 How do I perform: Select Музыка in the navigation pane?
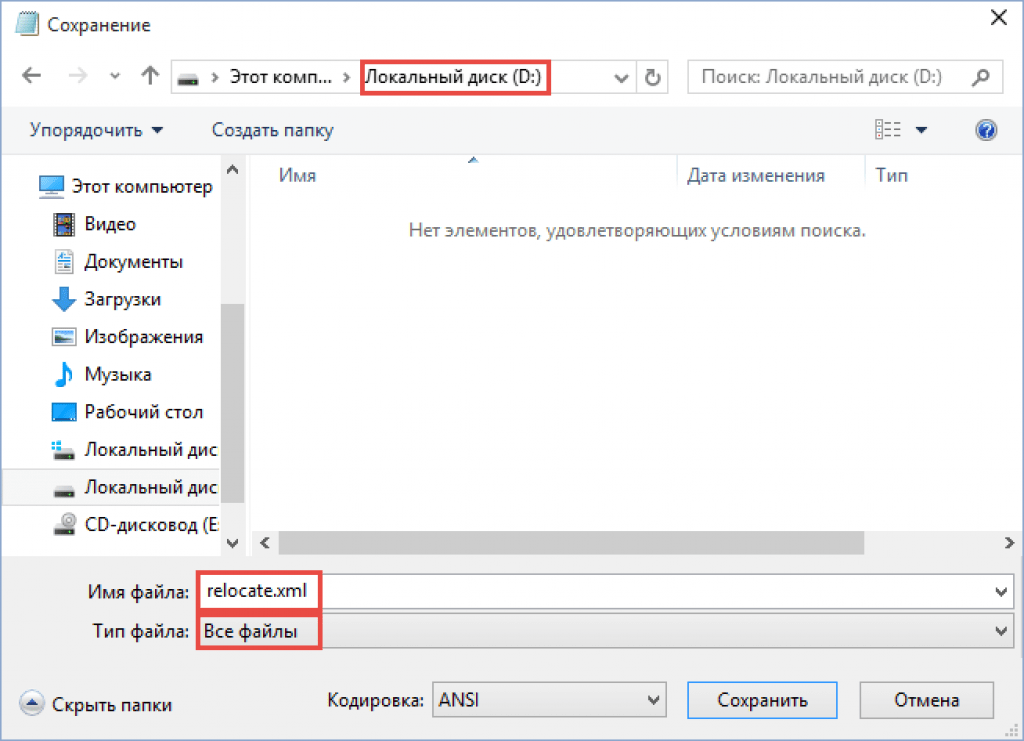coord(118,374)
